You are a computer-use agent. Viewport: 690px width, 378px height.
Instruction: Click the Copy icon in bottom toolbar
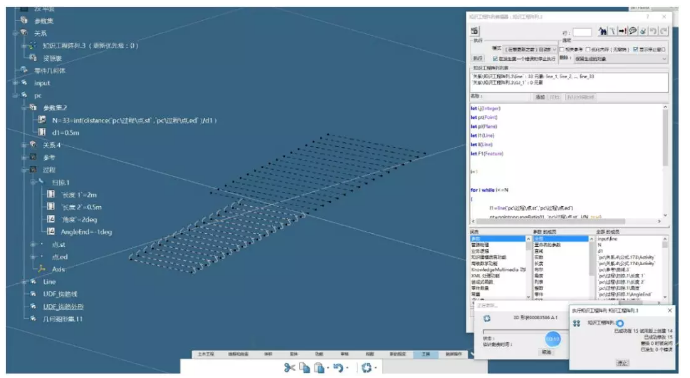(x=305, y=367)
